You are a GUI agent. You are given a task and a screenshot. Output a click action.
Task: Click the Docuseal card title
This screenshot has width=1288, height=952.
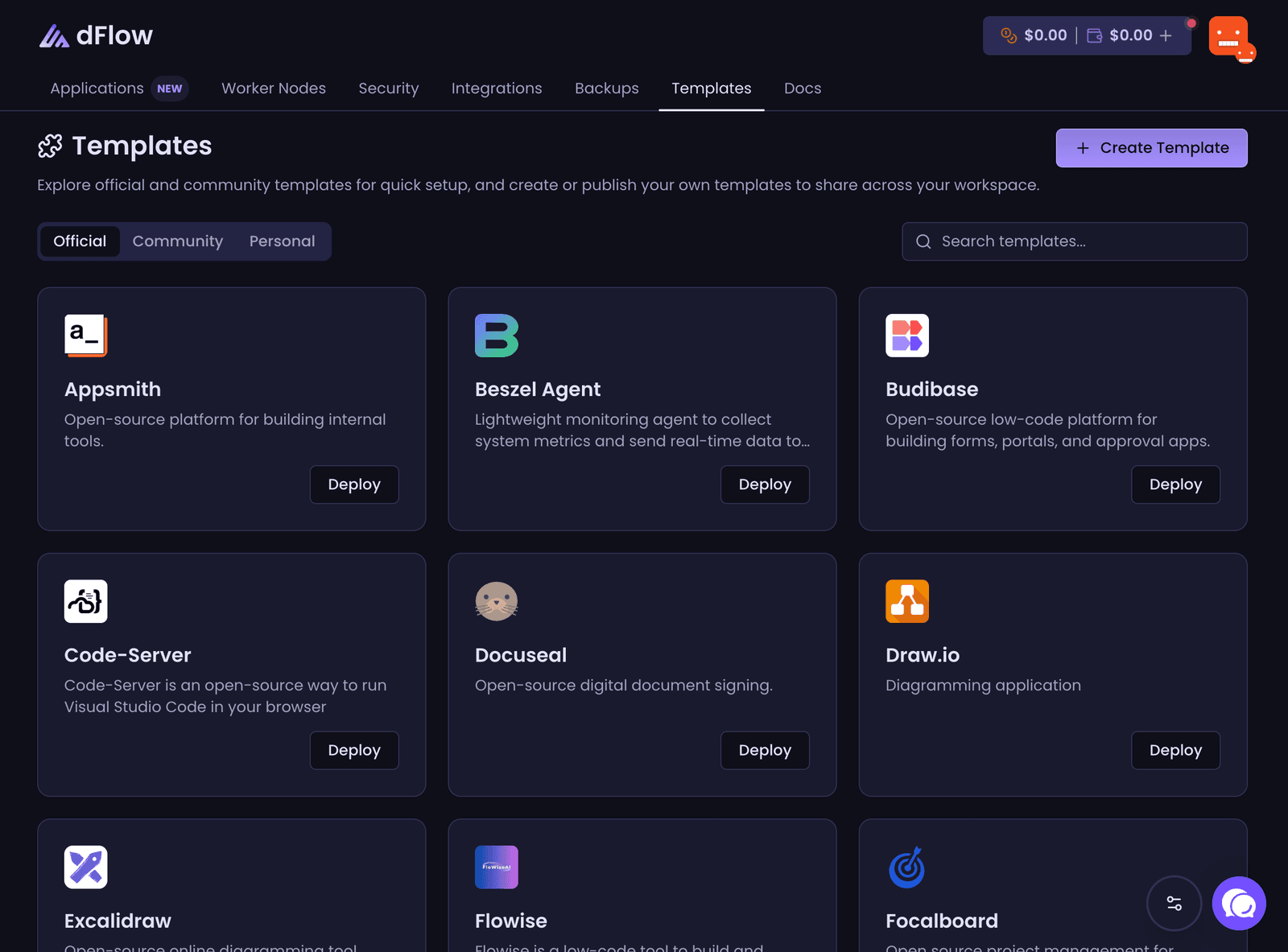tap(521, 655)
